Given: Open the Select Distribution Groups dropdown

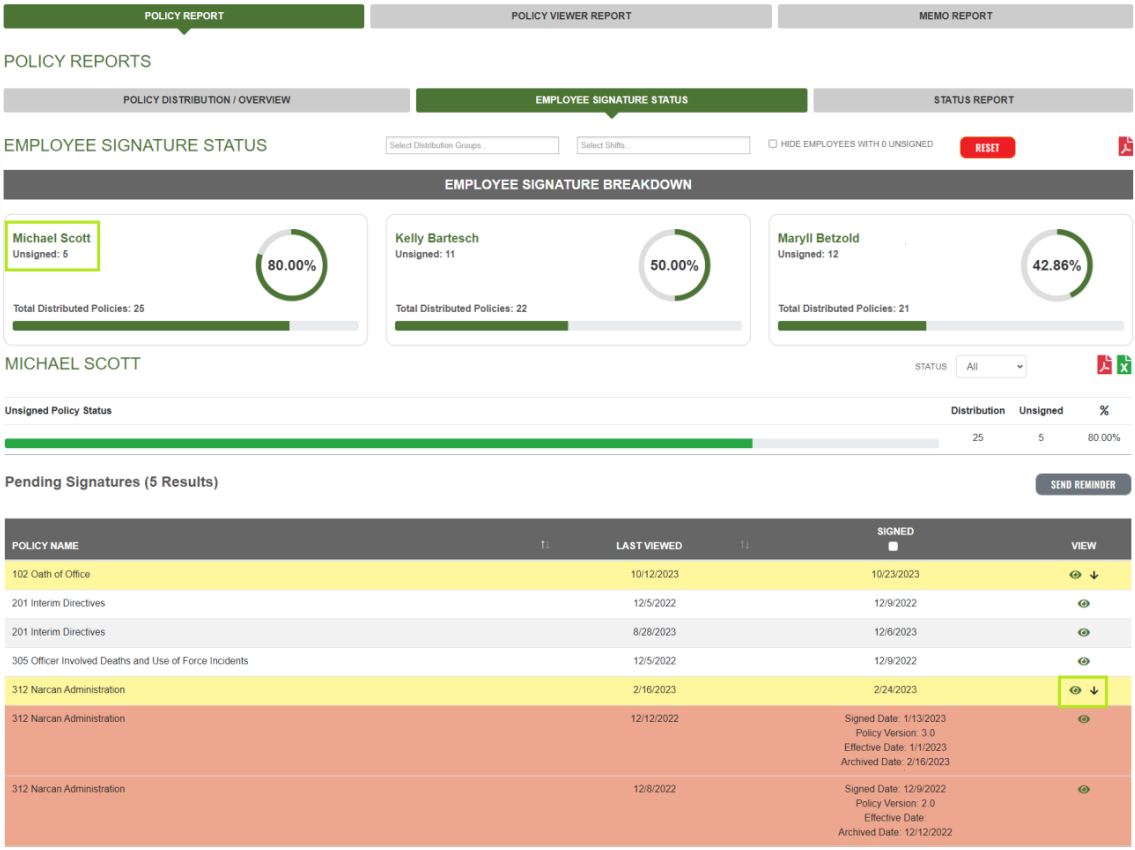Looking at the screenshot, I should click(x=471, y=145).
